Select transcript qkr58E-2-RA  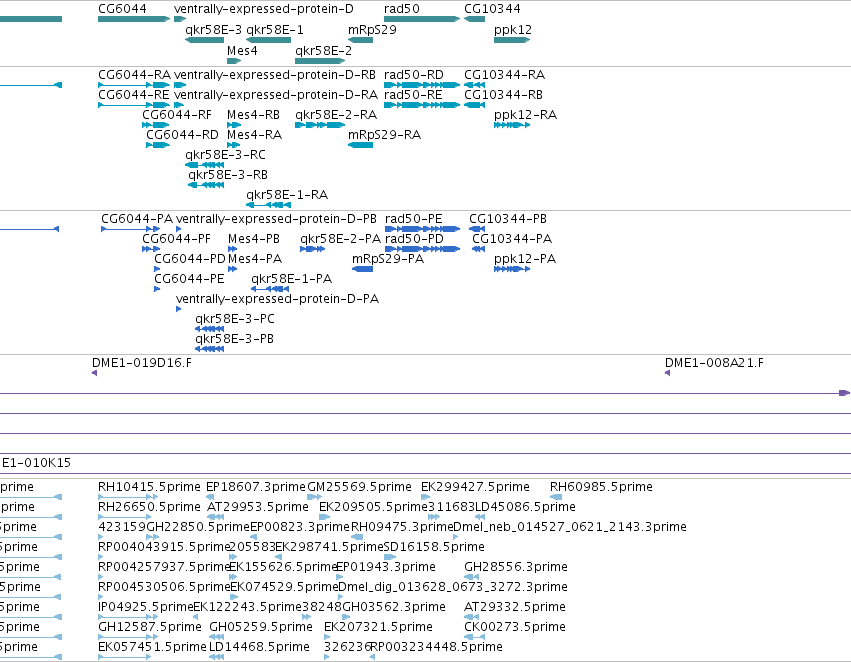click(x=336, y=115)
